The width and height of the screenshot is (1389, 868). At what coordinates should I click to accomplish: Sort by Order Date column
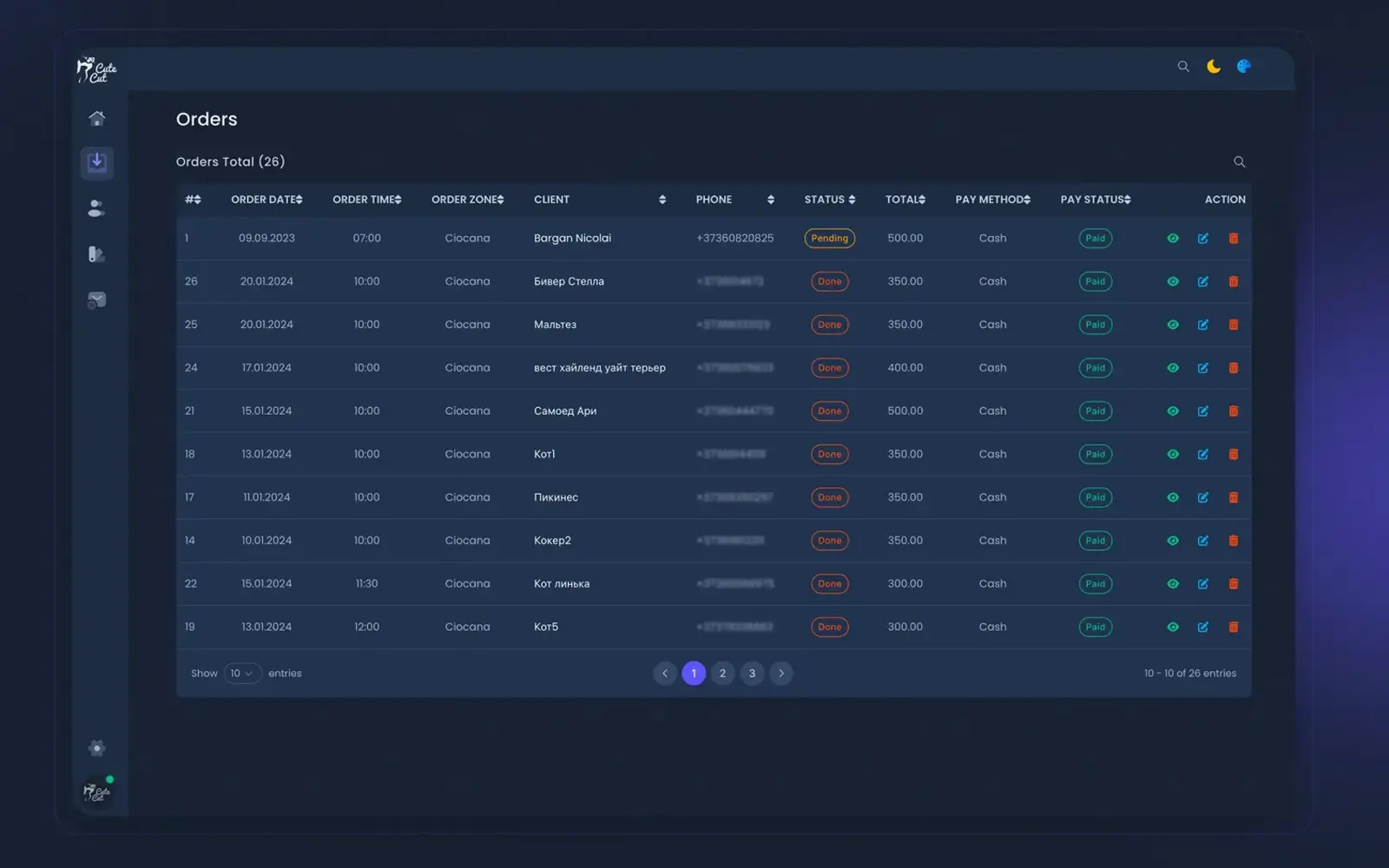coord(267,200)
